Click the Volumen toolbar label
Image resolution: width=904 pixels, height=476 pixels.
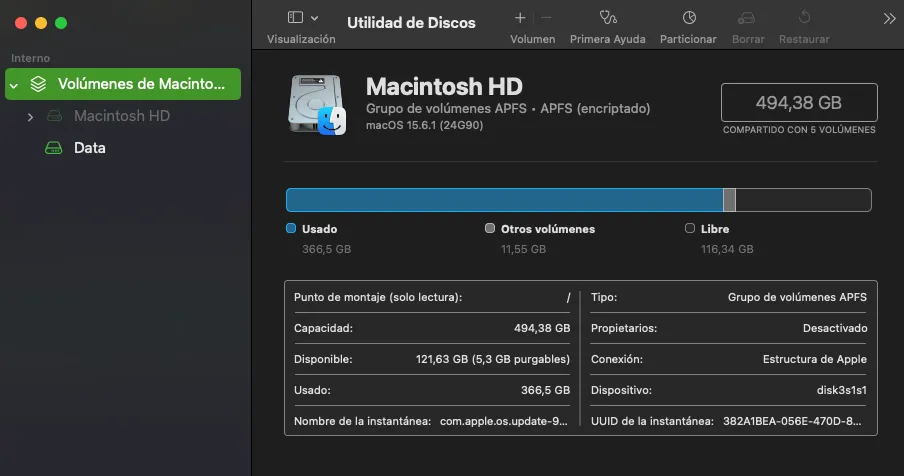point(532,39)
